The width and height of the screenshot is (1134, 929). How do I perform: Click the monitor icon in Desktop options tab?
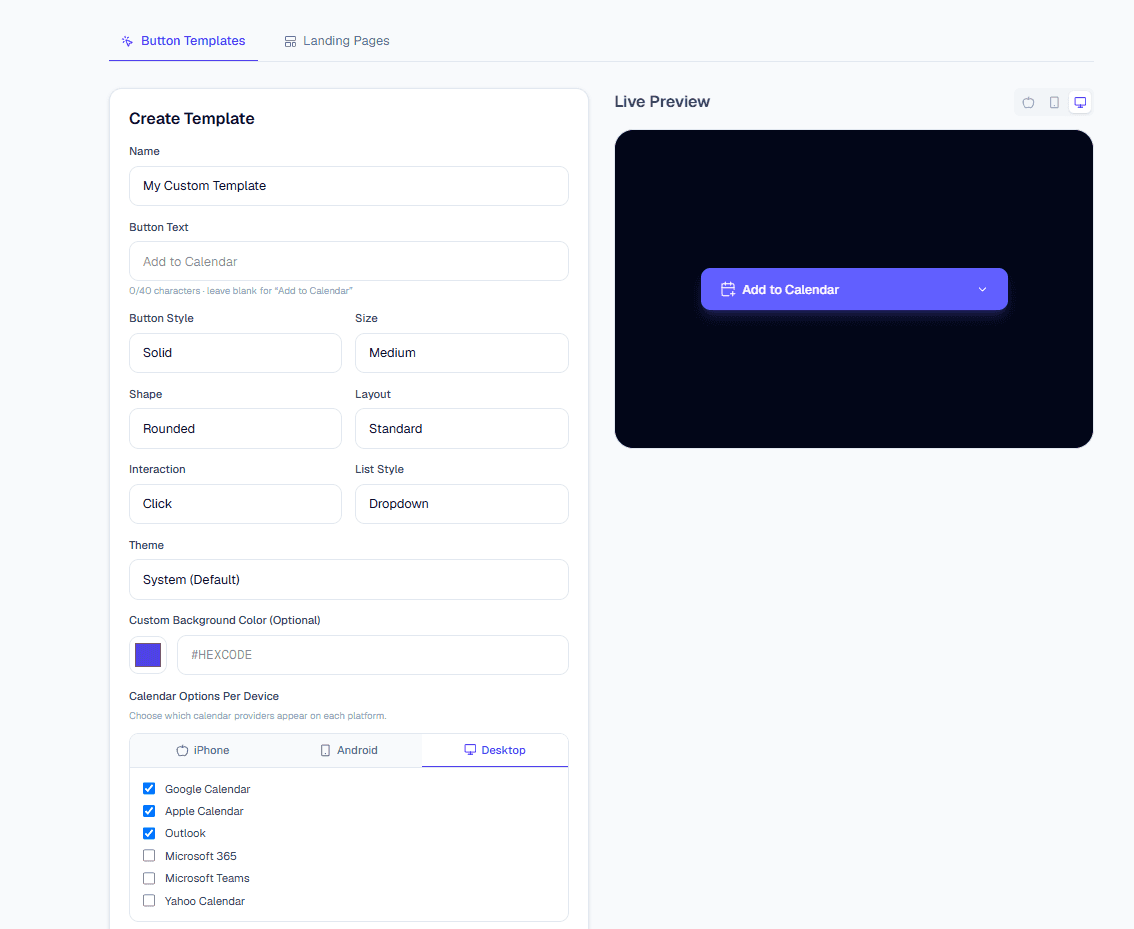470,750
